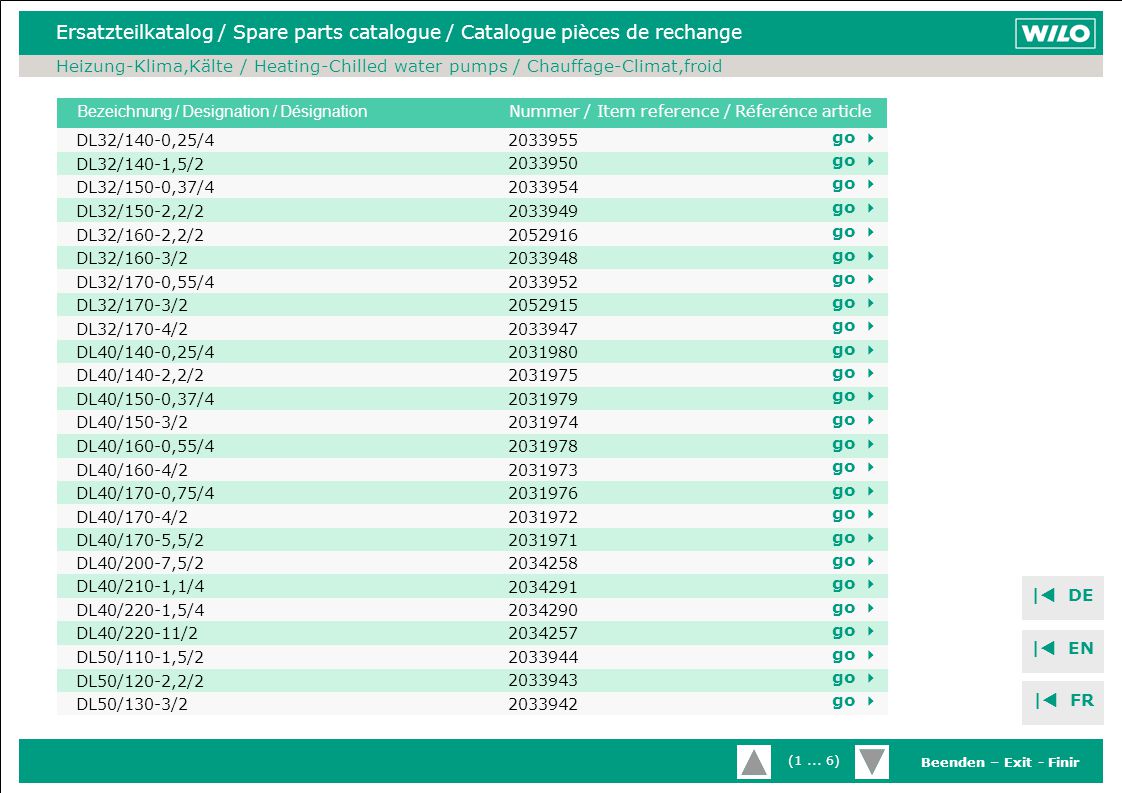
Task: Open go link for DL40/160-4/2
Action: coord(853,467)
